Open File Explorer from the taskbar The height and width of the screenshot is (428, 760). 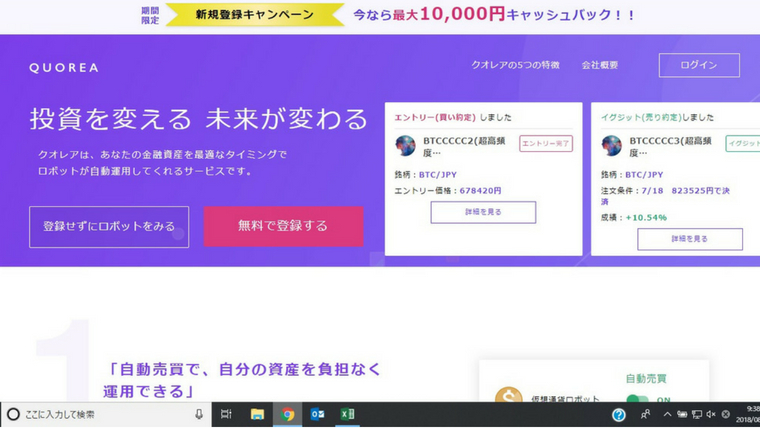(257, 414)
